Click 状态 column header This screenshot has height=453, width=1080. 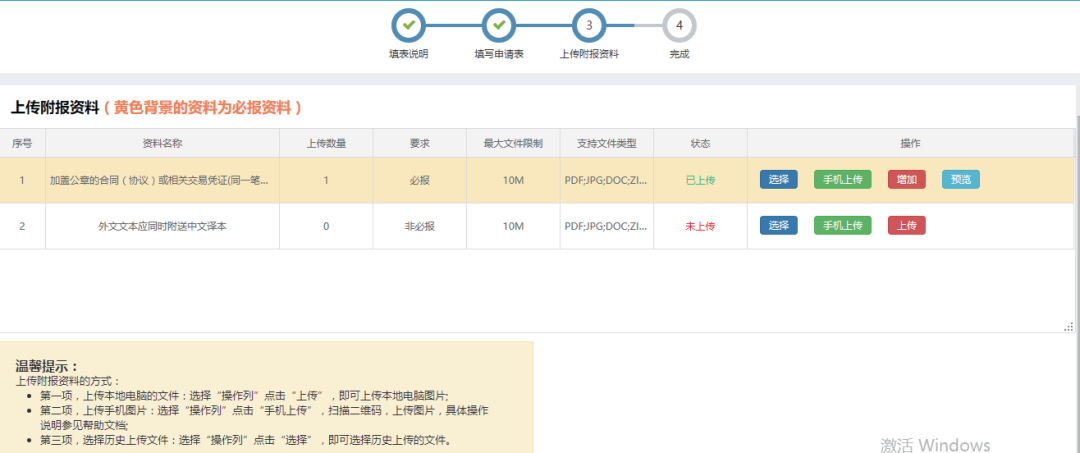tap(700, 143)
